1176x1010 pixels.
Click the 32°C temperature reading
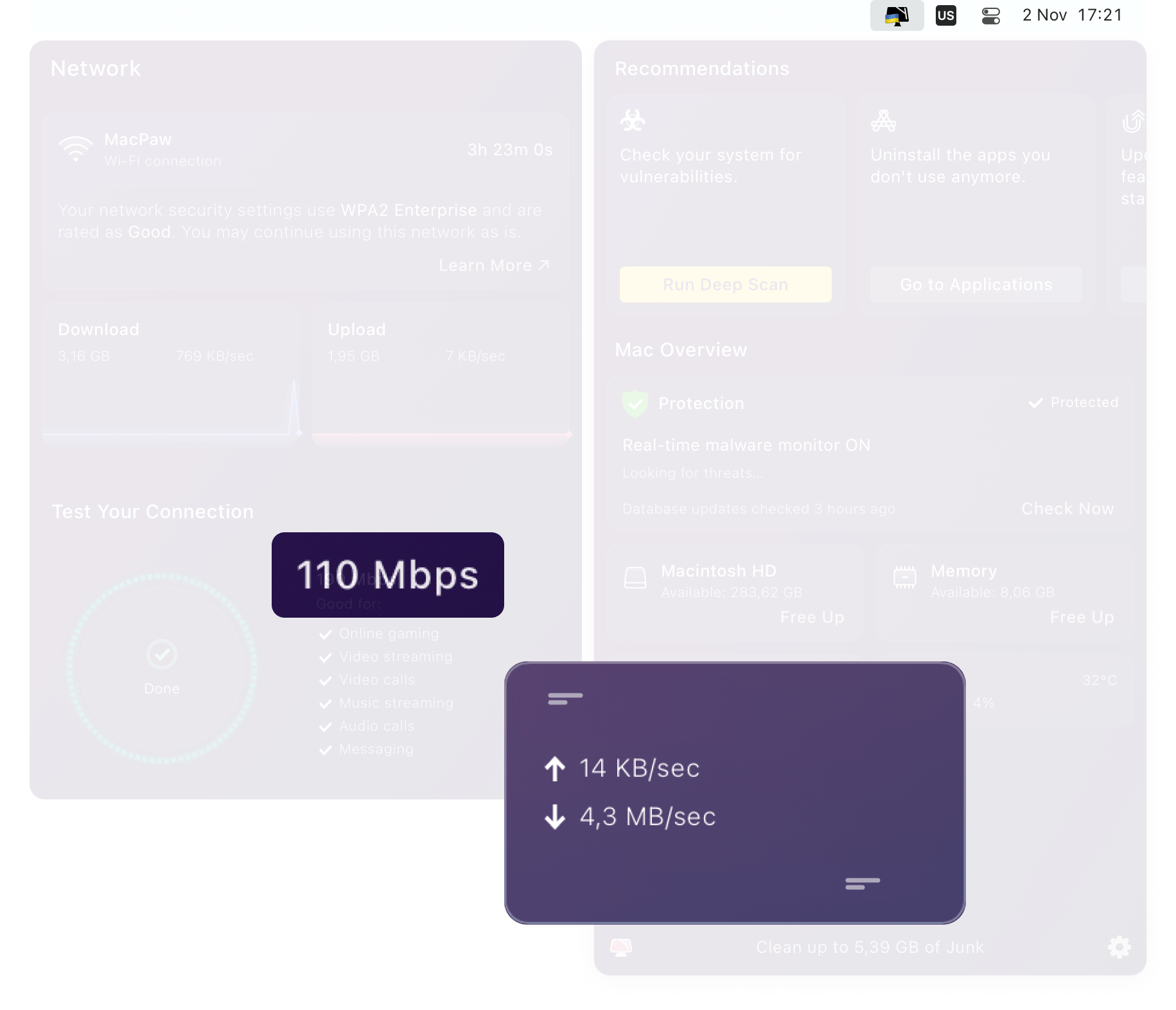[x=1100, y=680]
